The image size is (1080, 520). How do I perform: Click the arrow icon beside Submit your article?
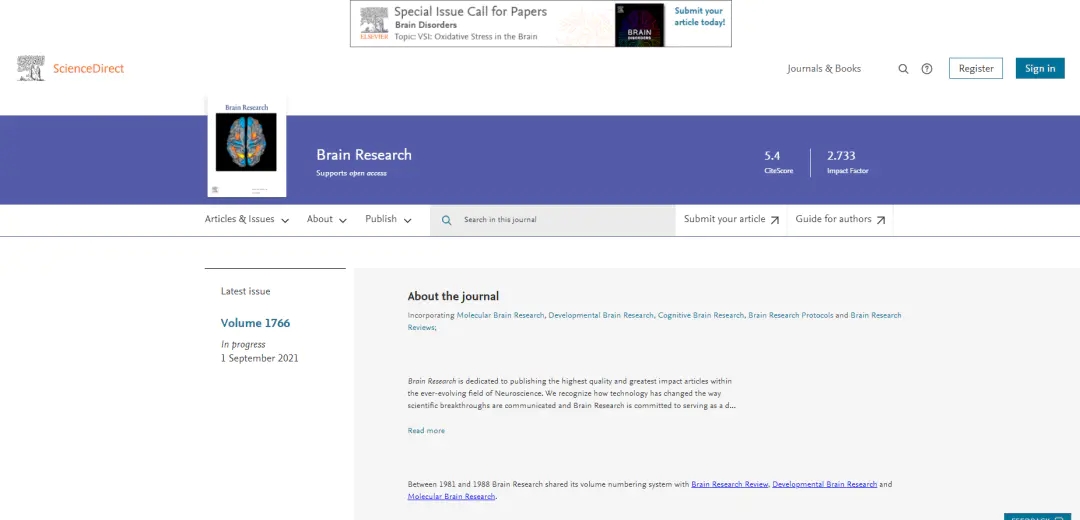(775, 220)
